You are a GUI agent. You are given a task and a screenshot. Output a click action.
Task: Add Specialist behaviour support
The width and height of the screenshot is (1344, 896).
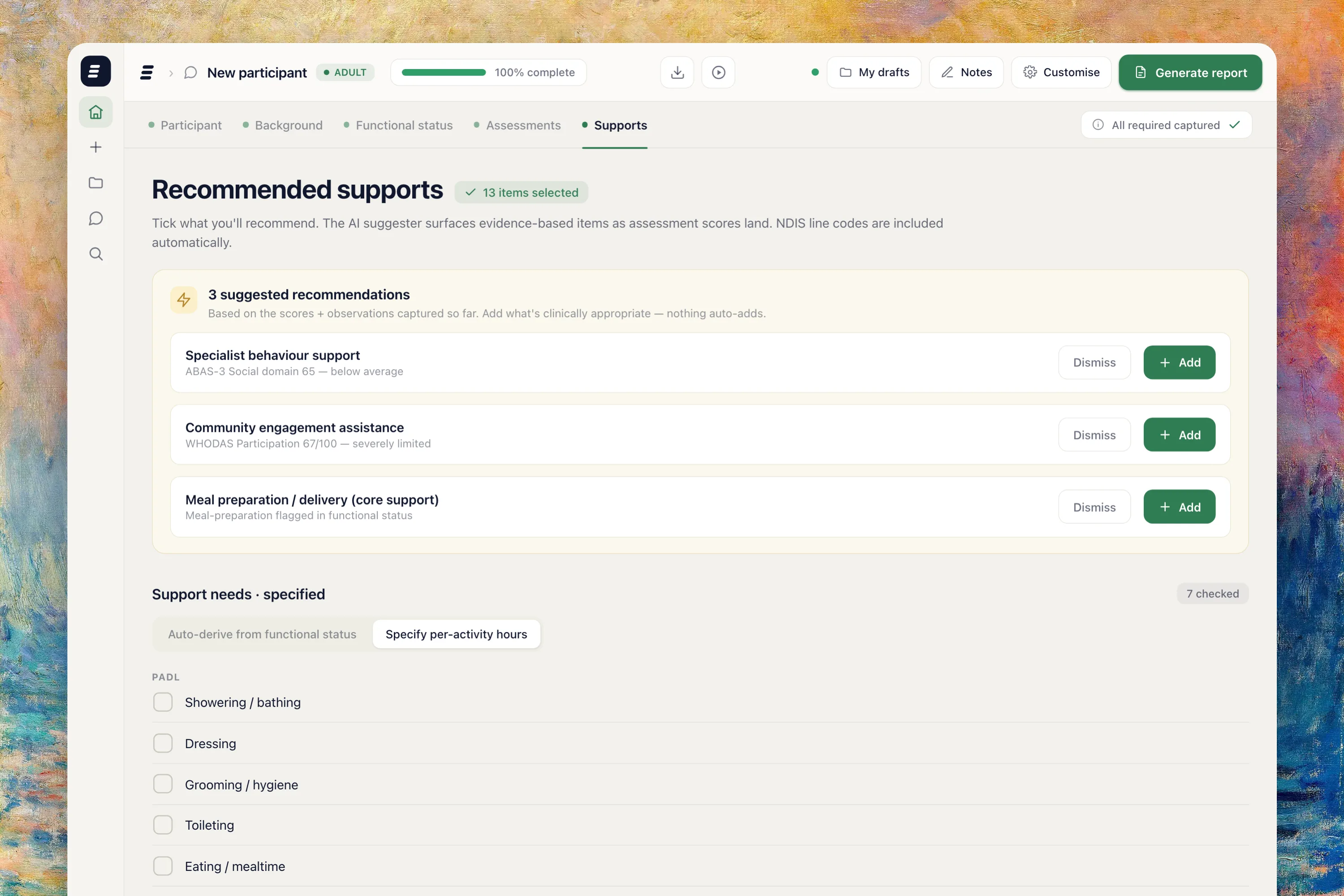pos(1180,362)
